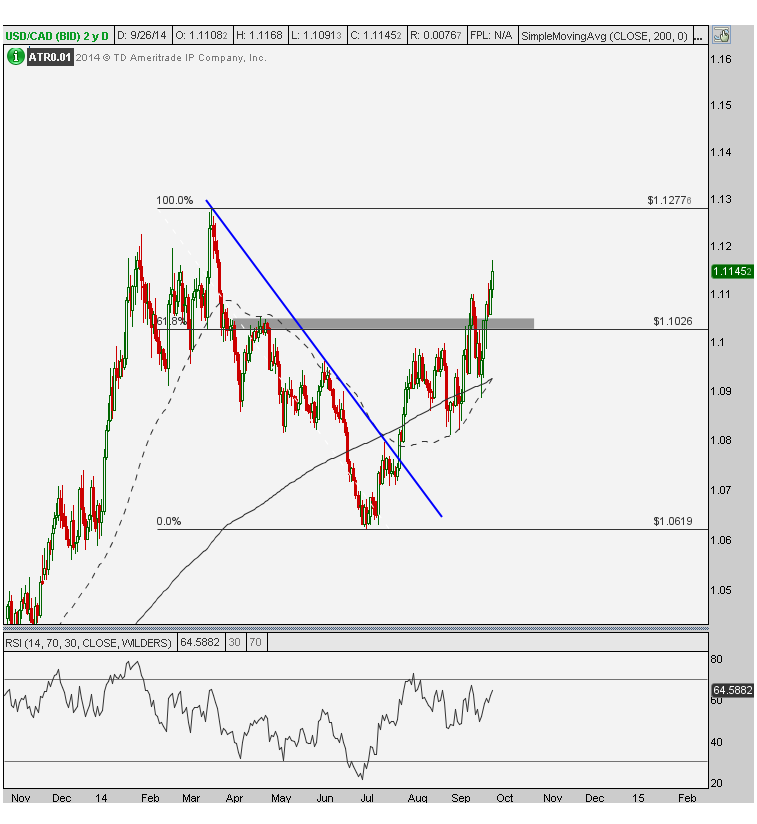The image size is (757, 824).
Task: Click the $1.1026 price level label
Action: click(x=673, y=321)
